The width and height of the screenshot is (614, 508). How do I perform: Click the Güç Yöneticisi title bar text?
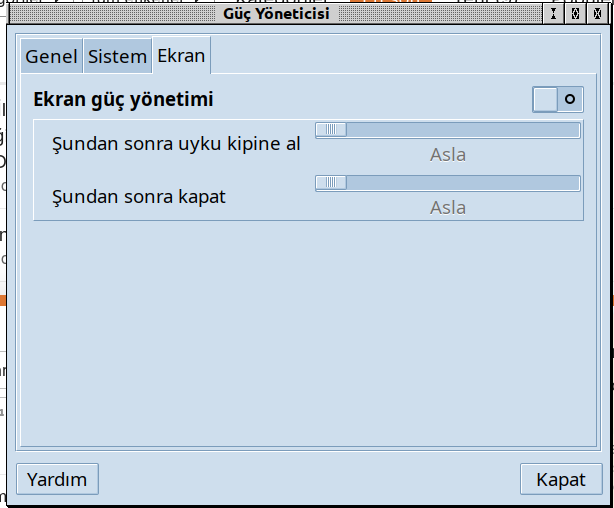pos(276,14)
